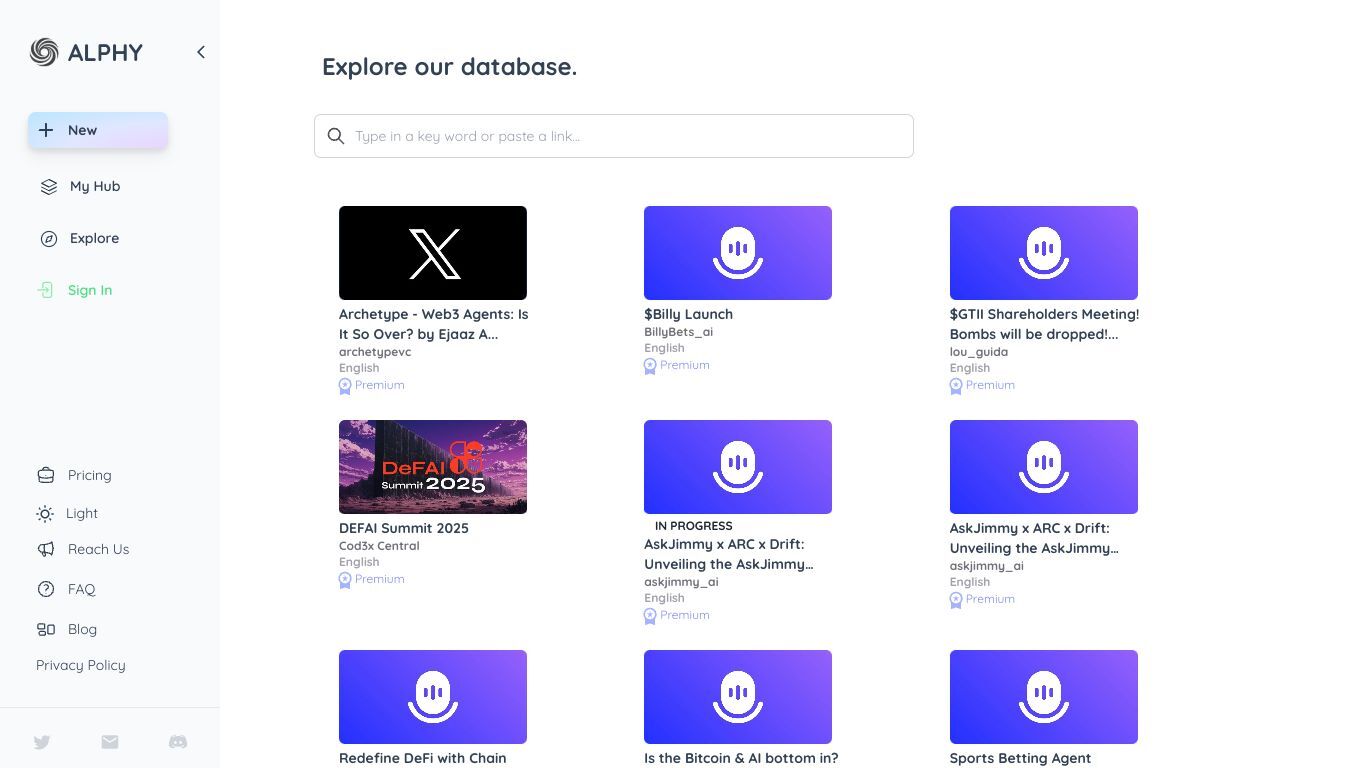Open the Archetype - Web3 Agents title

[434, 324]
